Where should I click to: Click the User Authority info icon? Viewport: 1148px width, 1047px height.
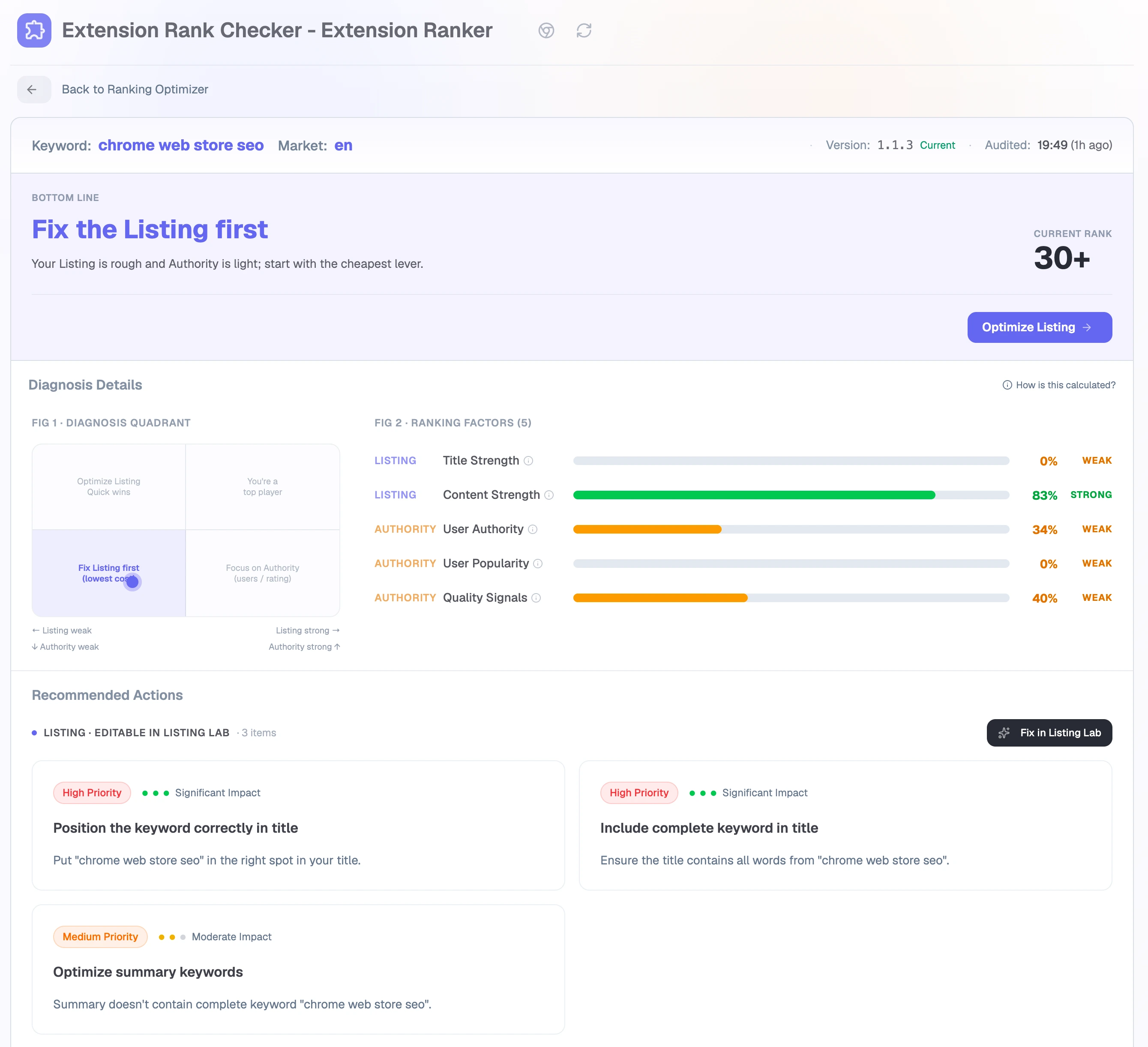[x=532, y=529]
